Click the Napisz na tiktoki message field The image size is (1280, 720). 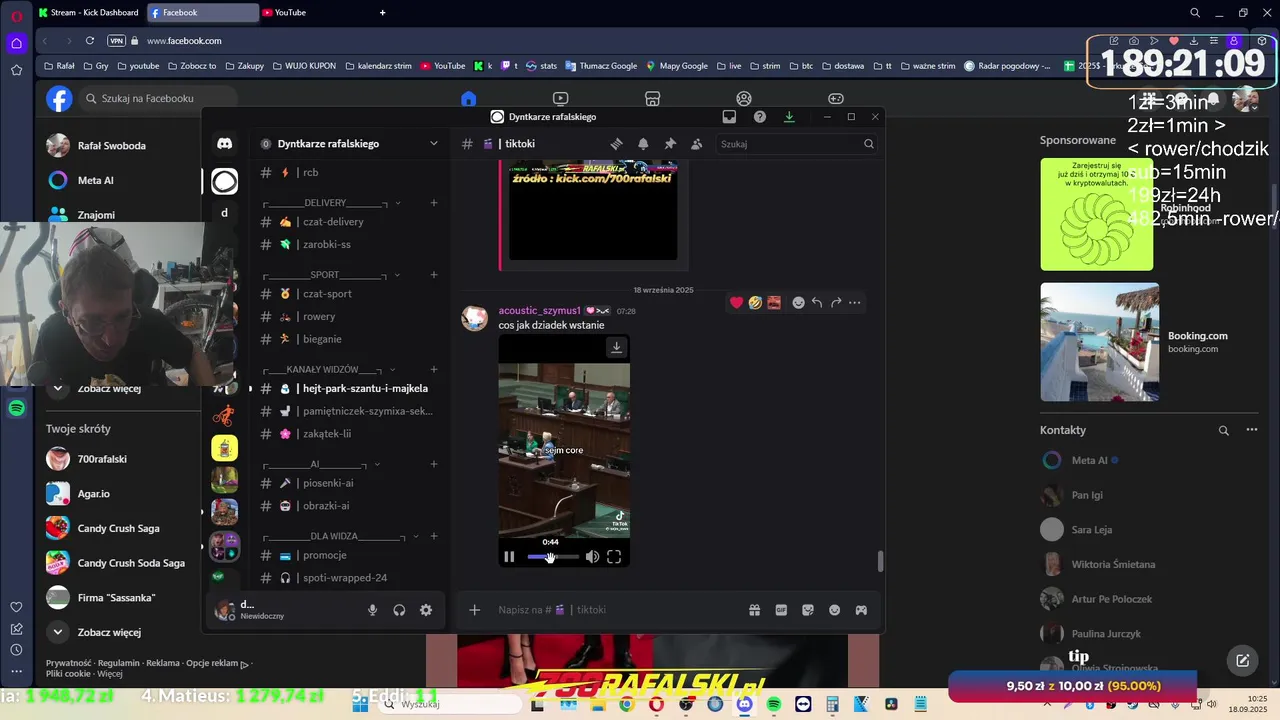coord(620,610)
